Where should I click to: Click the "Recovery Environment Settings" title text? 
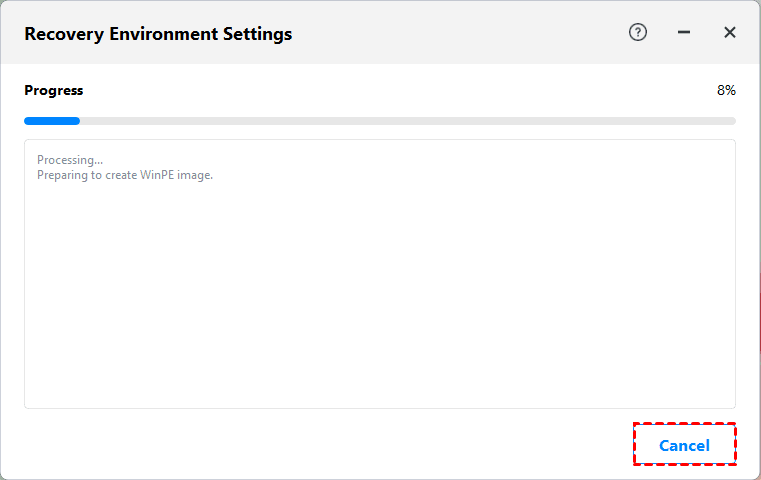pos(158,33)
